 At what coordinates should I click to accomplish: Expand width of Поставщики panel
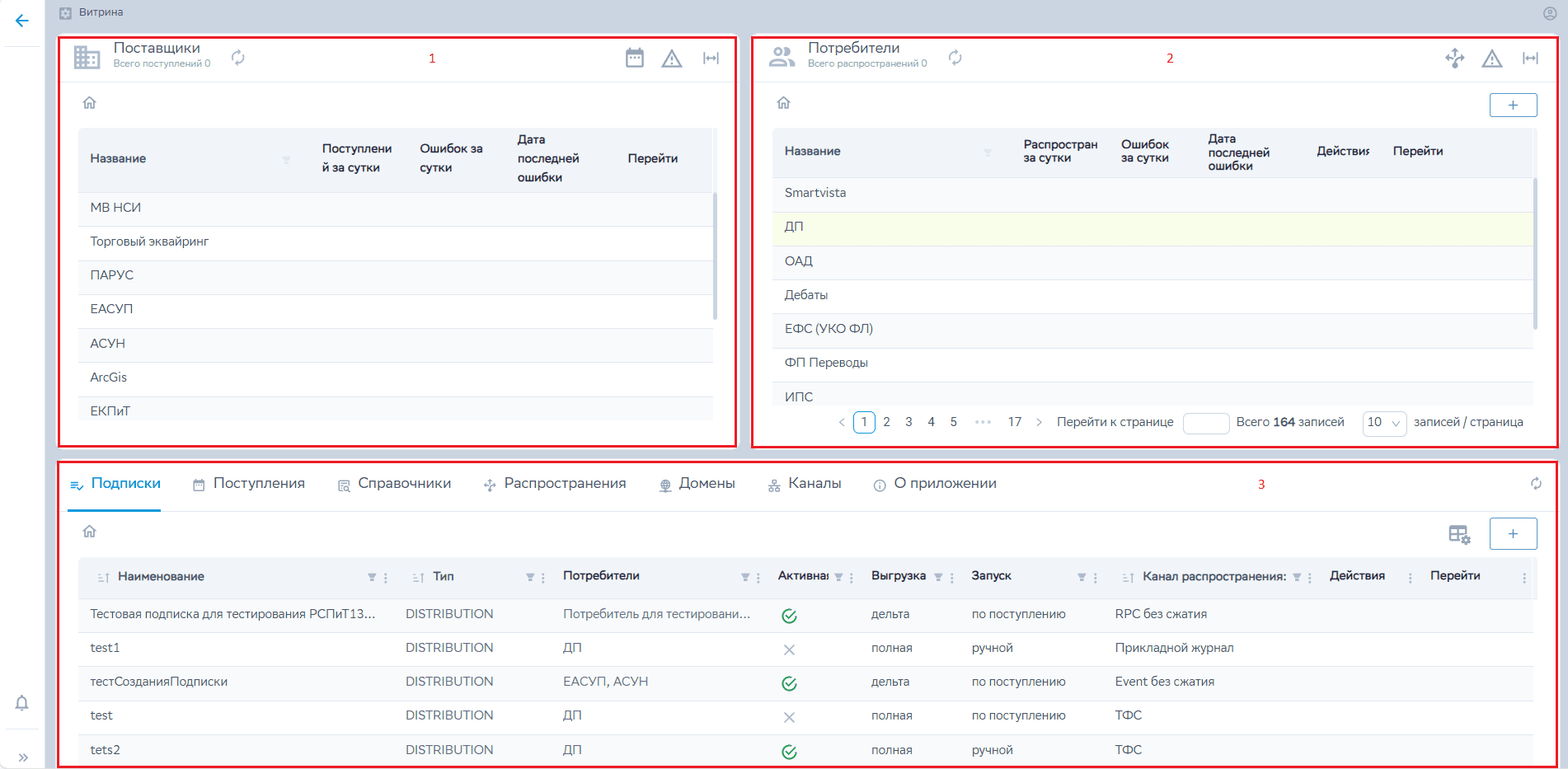711,58
